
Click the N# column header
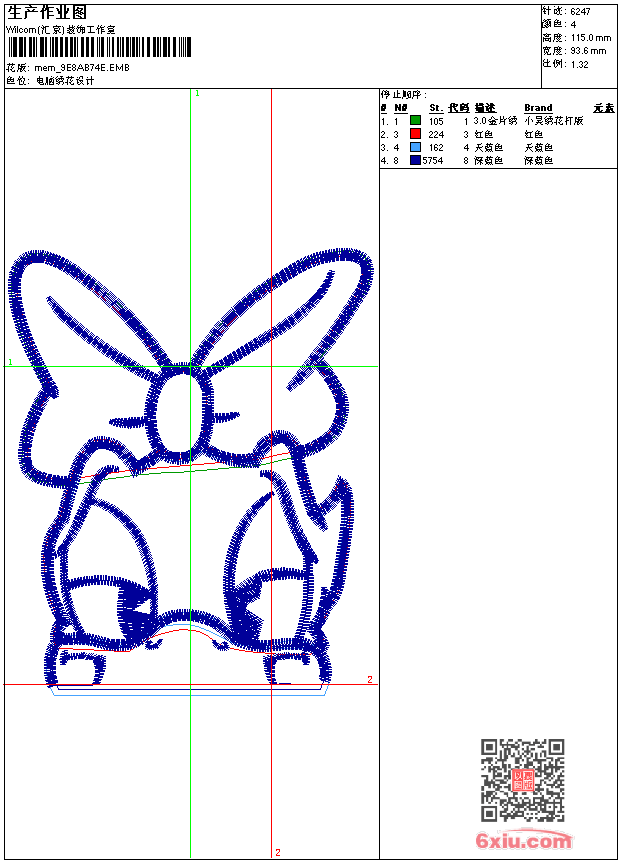(401, 108)
